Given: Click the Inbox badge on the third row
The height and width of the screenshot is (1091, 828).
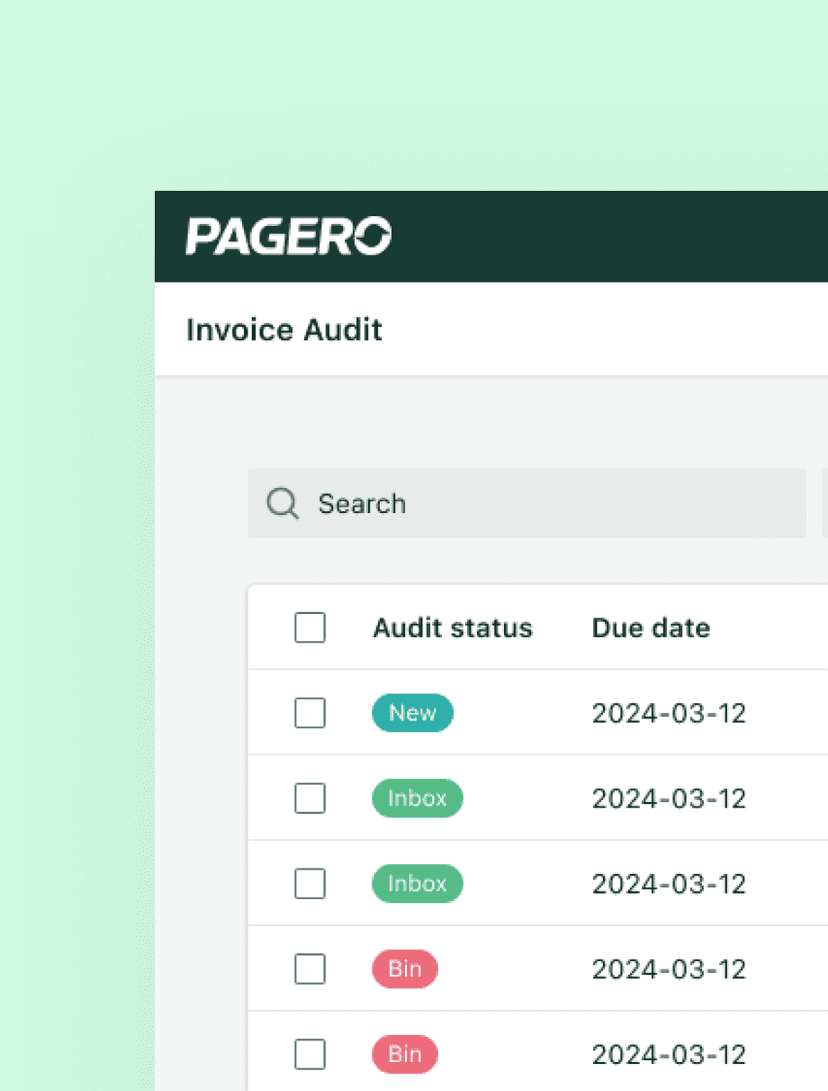Looking at the screenshot, I should pyautogui.click(x=417, y=883).
